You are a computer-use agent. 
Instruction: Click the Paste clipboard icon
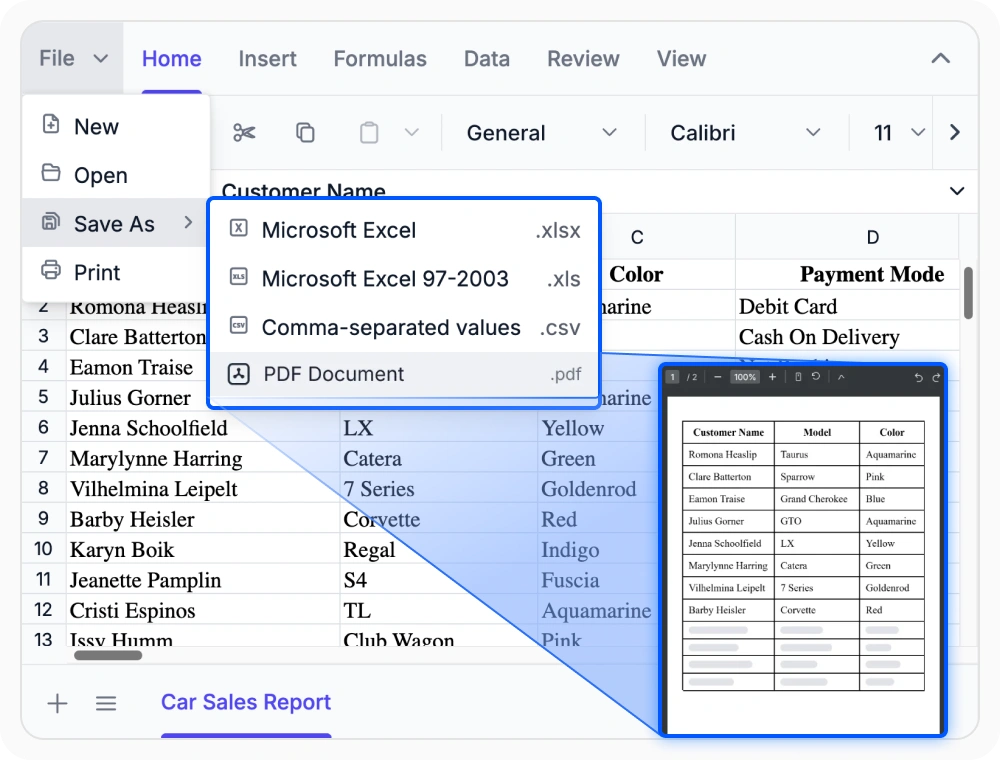[x=369, y=133]
